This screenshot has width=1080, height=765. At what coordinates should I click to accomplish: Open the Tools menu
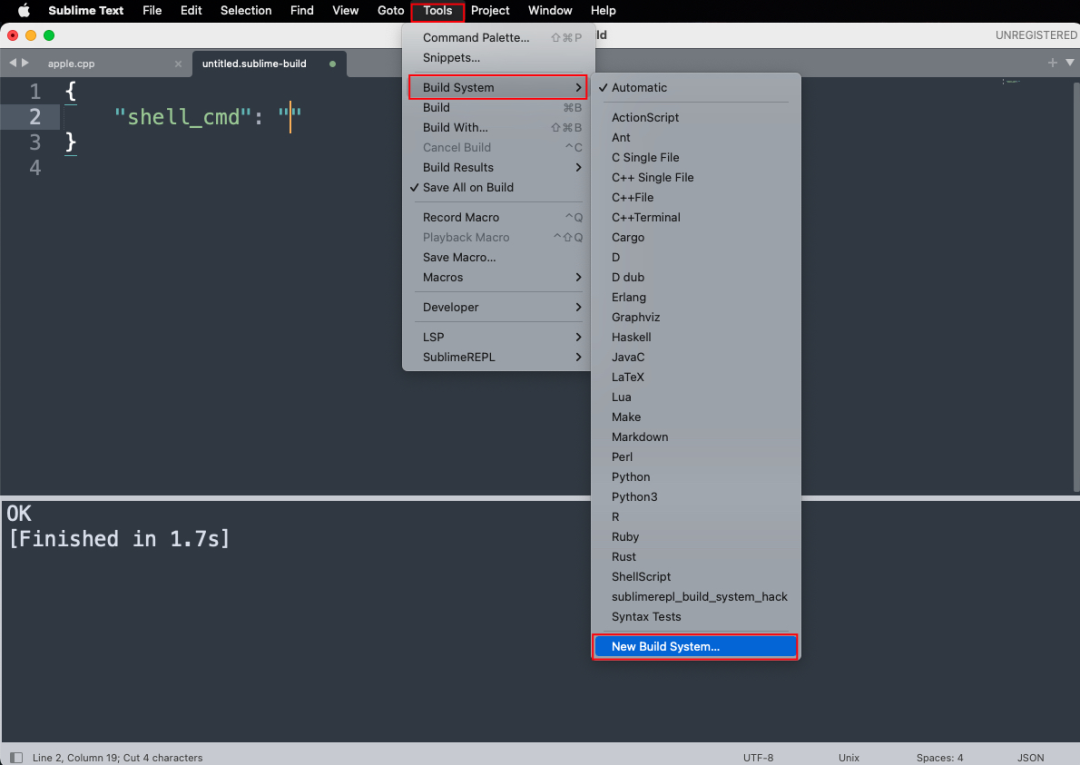[x=437, y=10]
